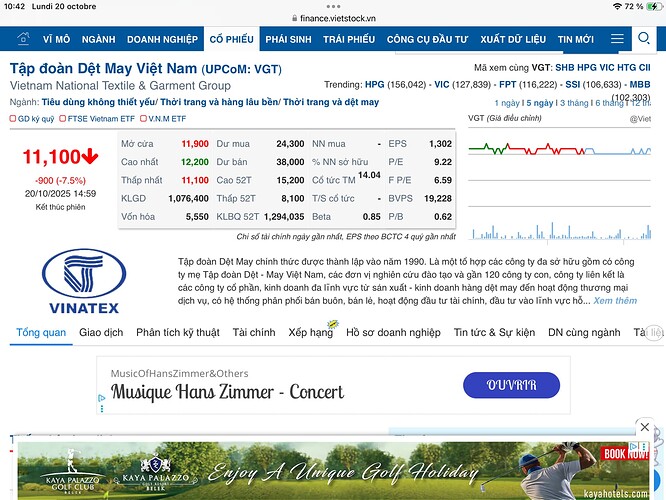Viewport: 666px width, 500px height.
Task: Open the NGÀNH menu
Action: coord(99,39)
